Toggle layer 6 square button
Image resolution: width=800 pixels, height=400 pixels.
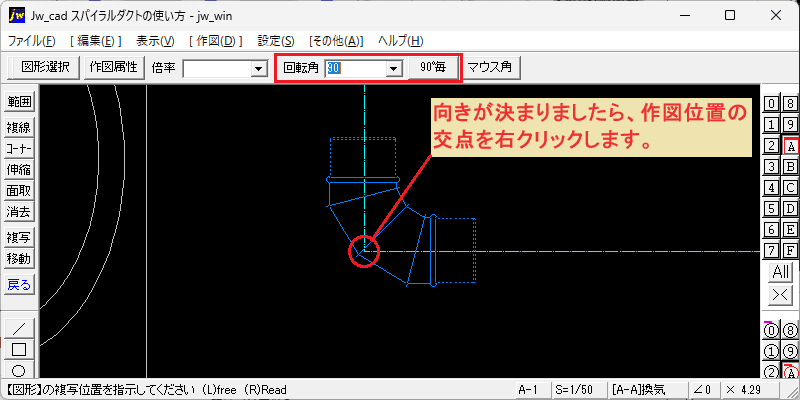(x=771, y=230)
